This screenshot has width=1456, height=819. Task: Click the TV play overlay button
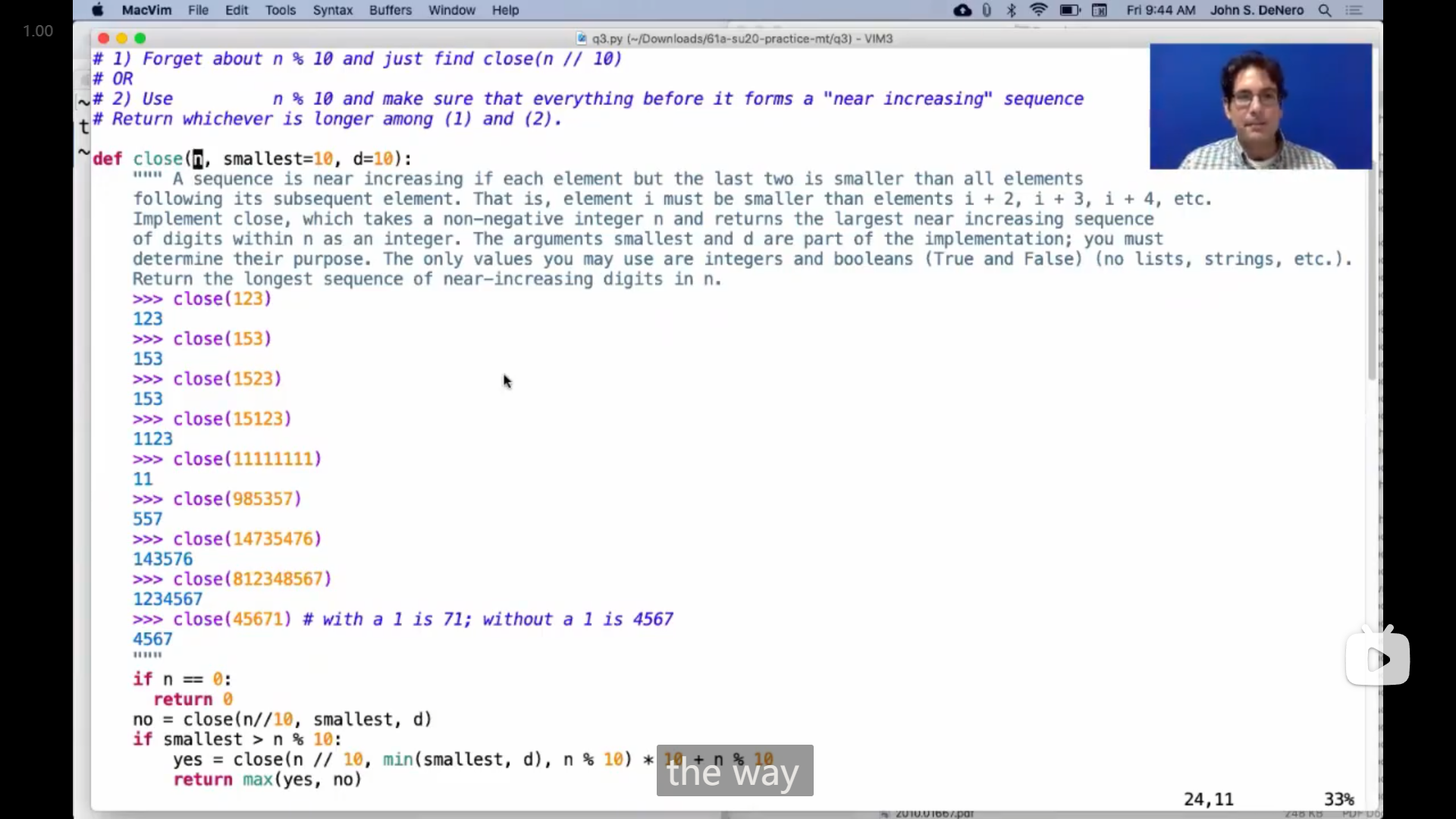click(1378, 659)
